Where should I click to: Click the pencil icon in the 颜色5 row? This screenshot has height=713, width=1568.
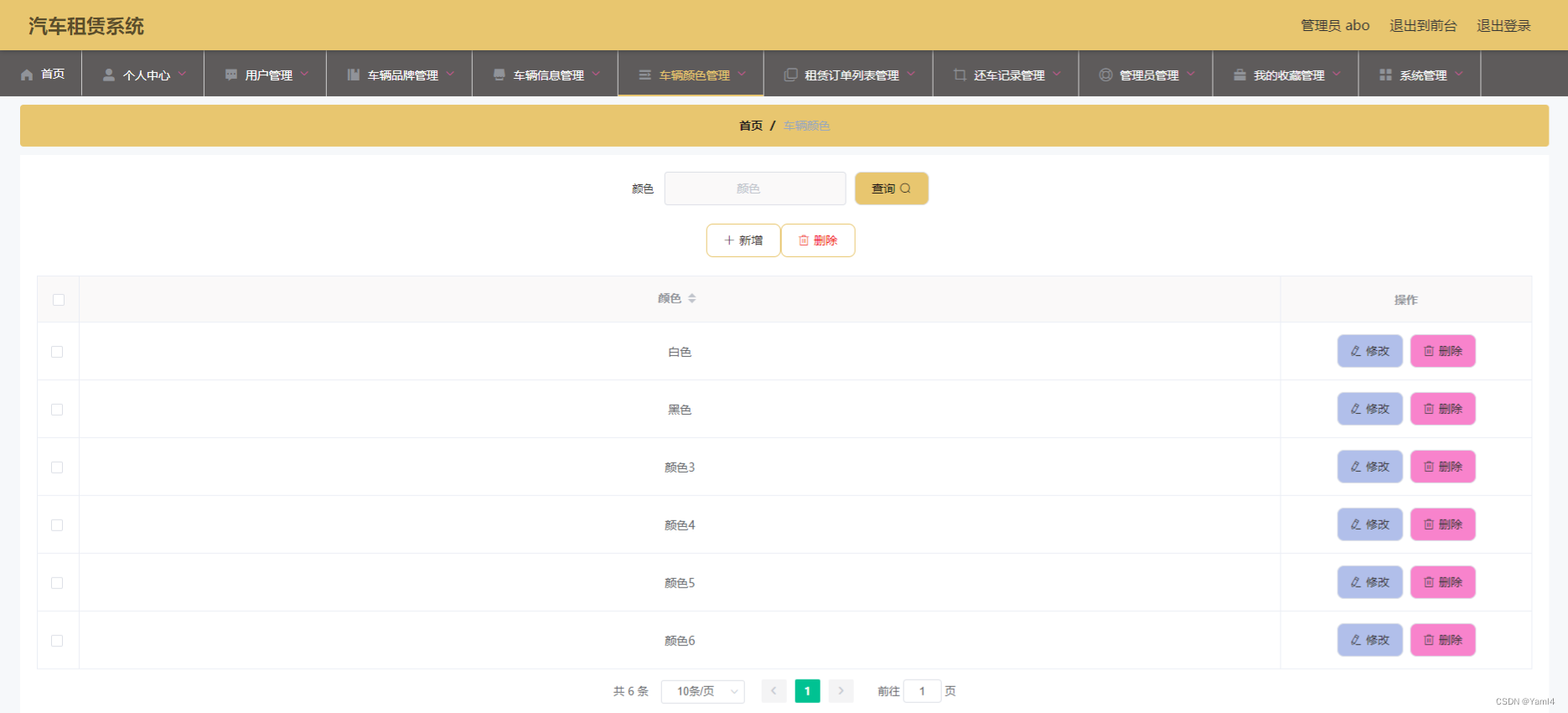pos(1356,582)
